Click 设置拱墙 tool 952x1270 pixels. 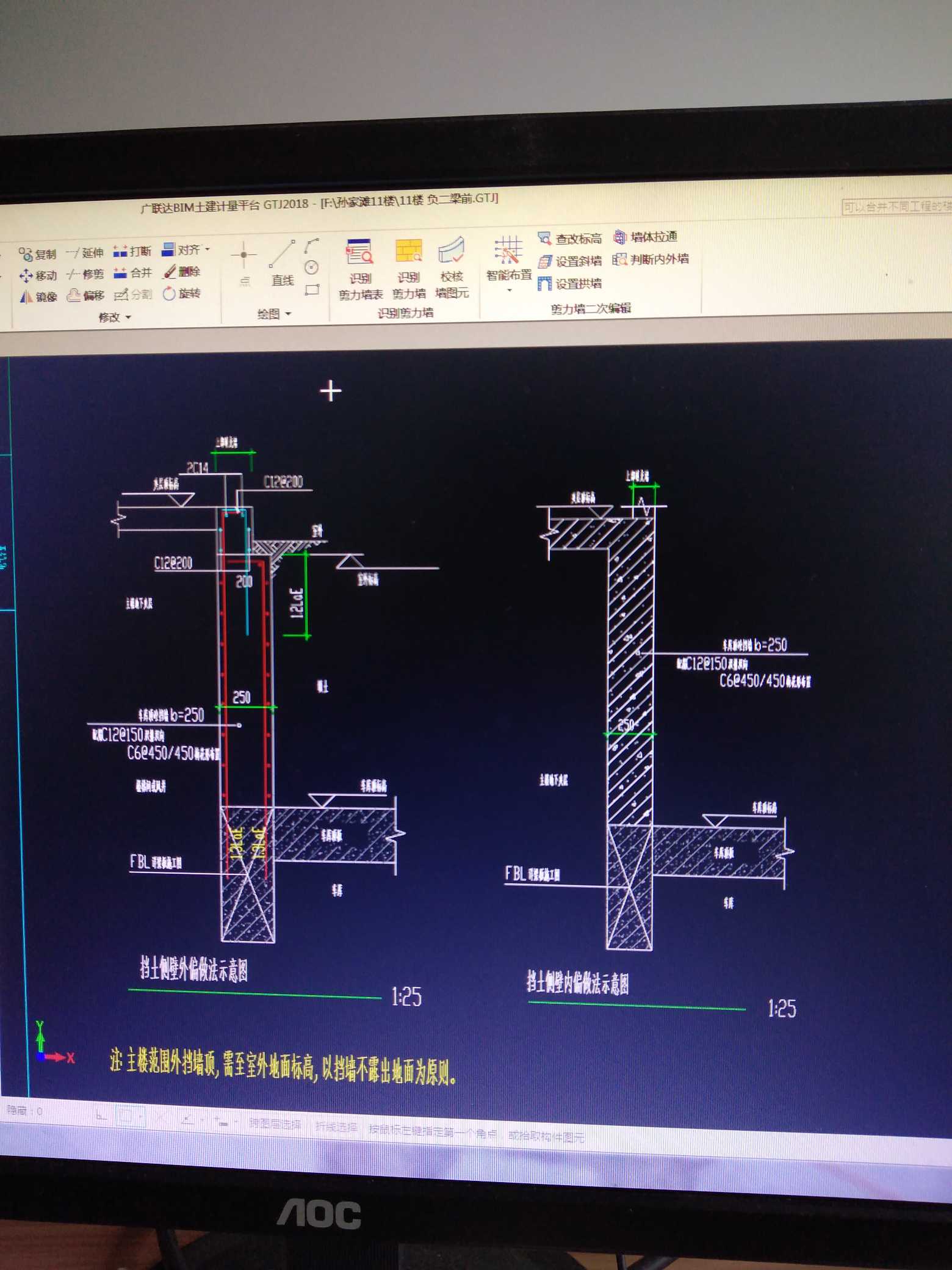[570, 283]
